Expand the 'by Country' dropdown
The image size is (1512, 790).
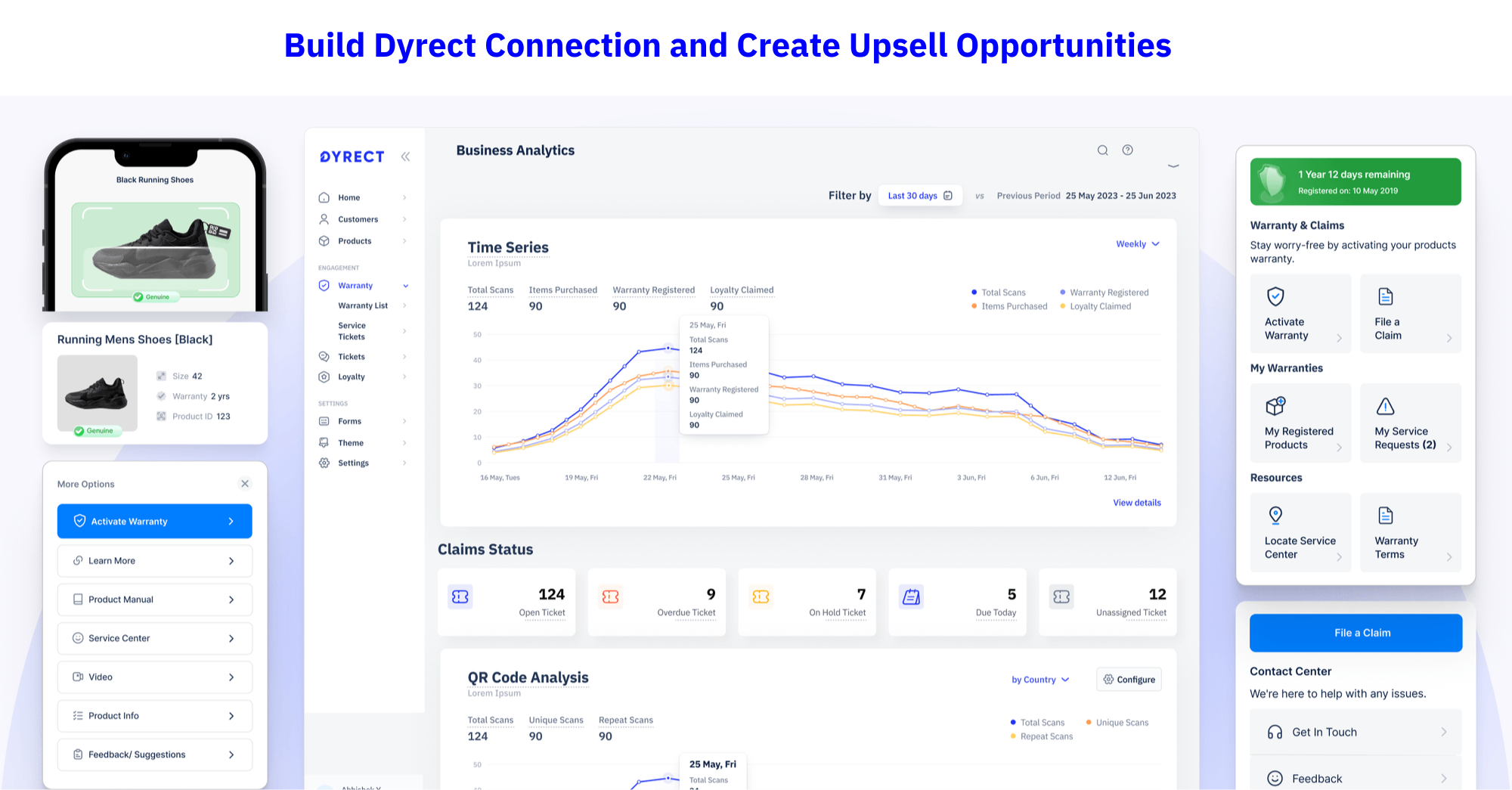click(x=1039, y=679)
